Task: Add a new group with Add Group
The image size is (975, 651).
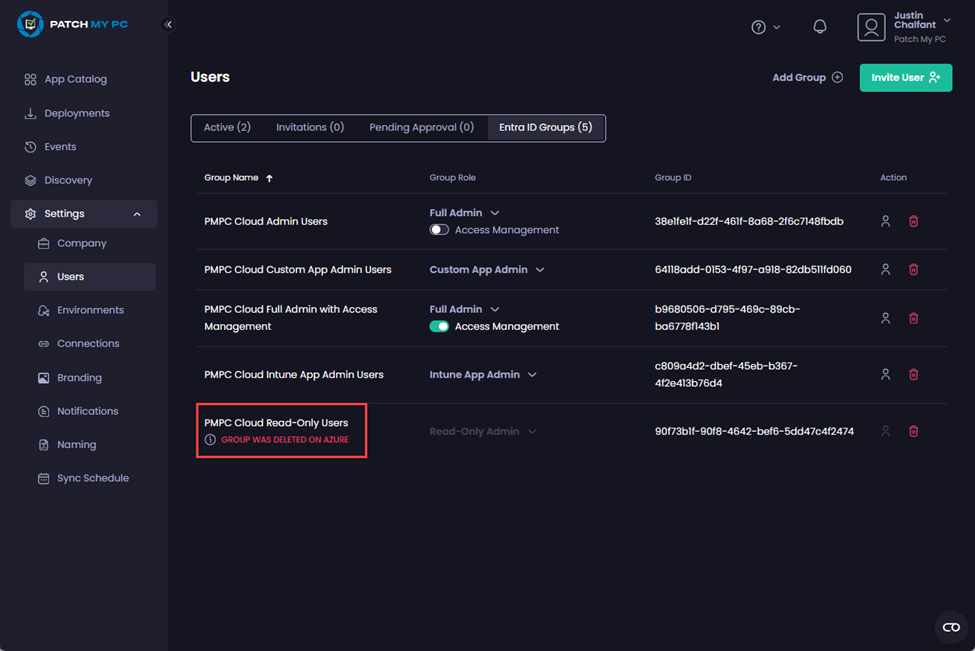Action: 807,77
